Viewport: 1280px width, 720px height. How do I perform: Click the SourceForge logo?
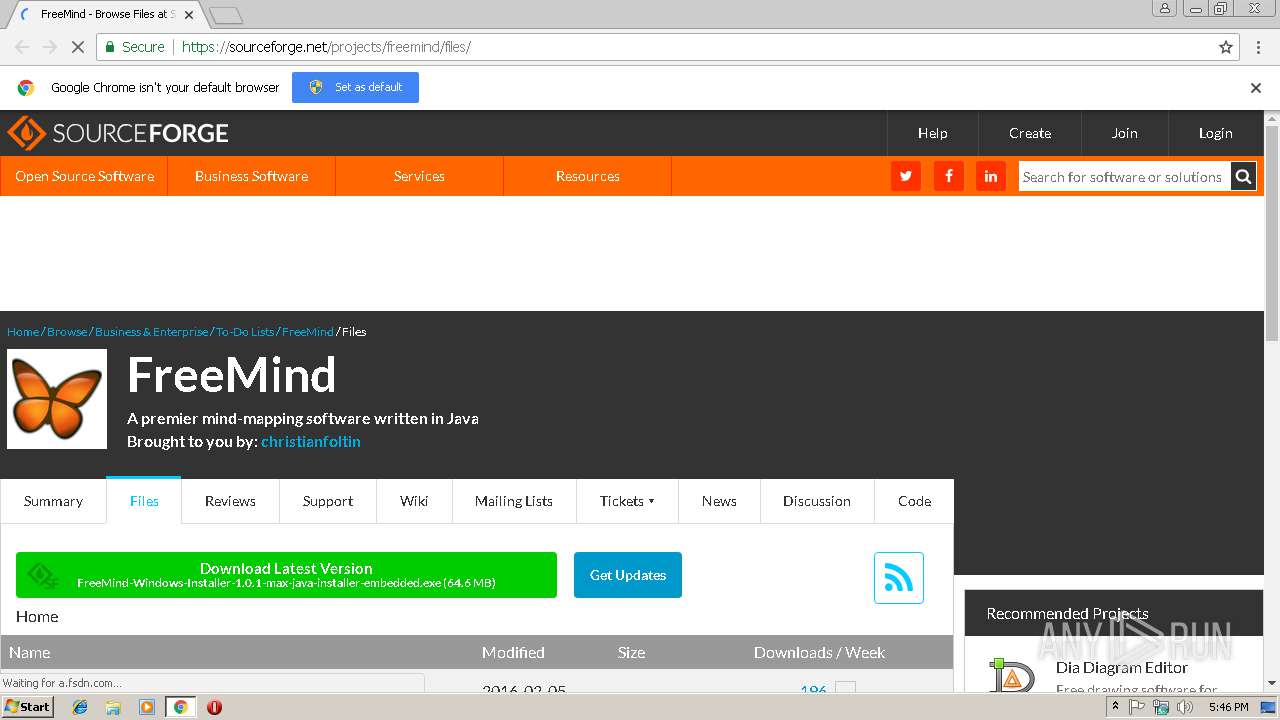pos(118,133)
